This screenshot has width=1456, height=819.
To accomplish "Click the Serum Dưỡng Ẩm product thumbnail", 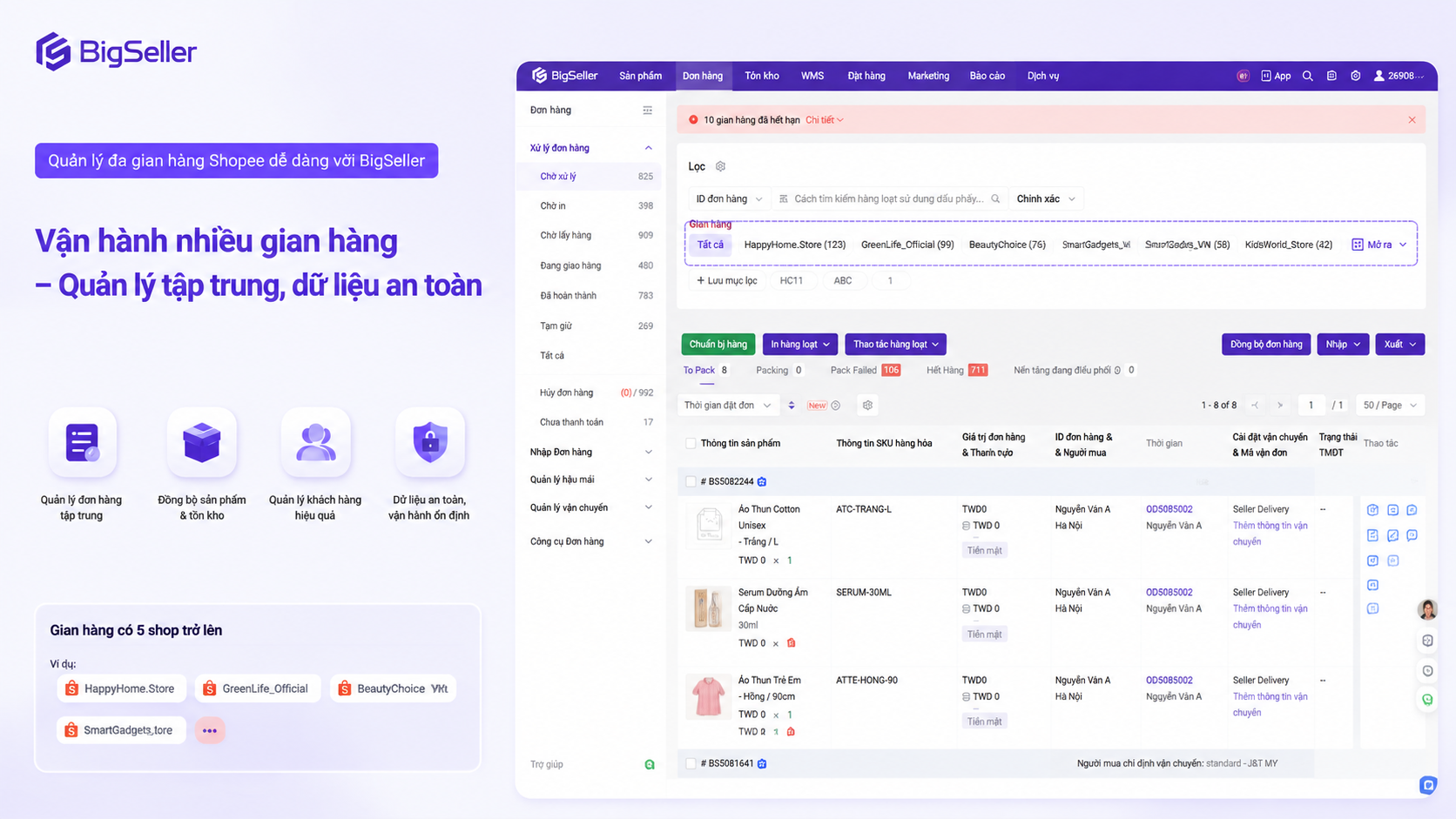I will click(708, 608).
